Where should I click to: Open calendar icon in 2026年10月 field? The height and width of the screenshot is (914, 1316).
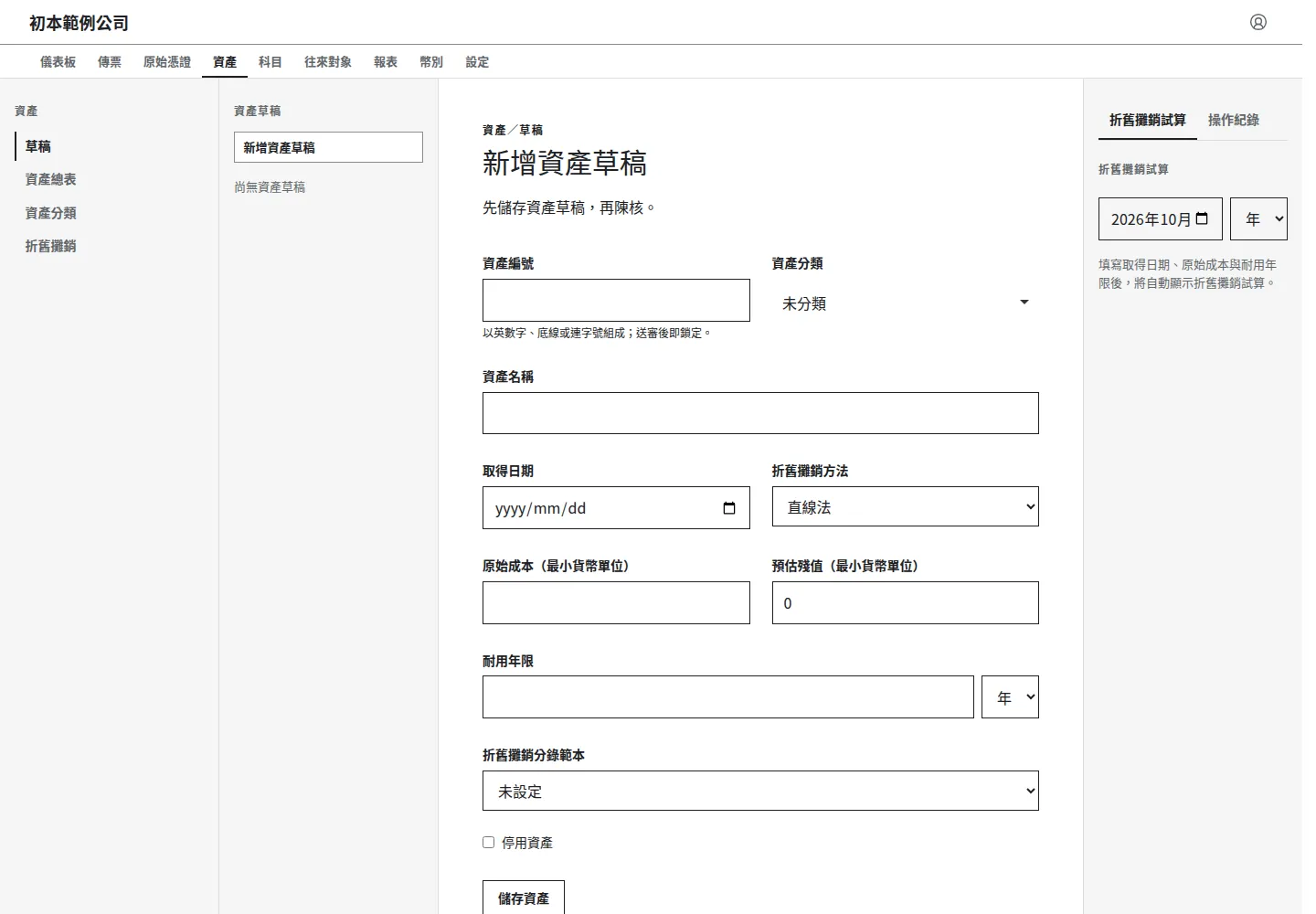(x=1202, y=218)
